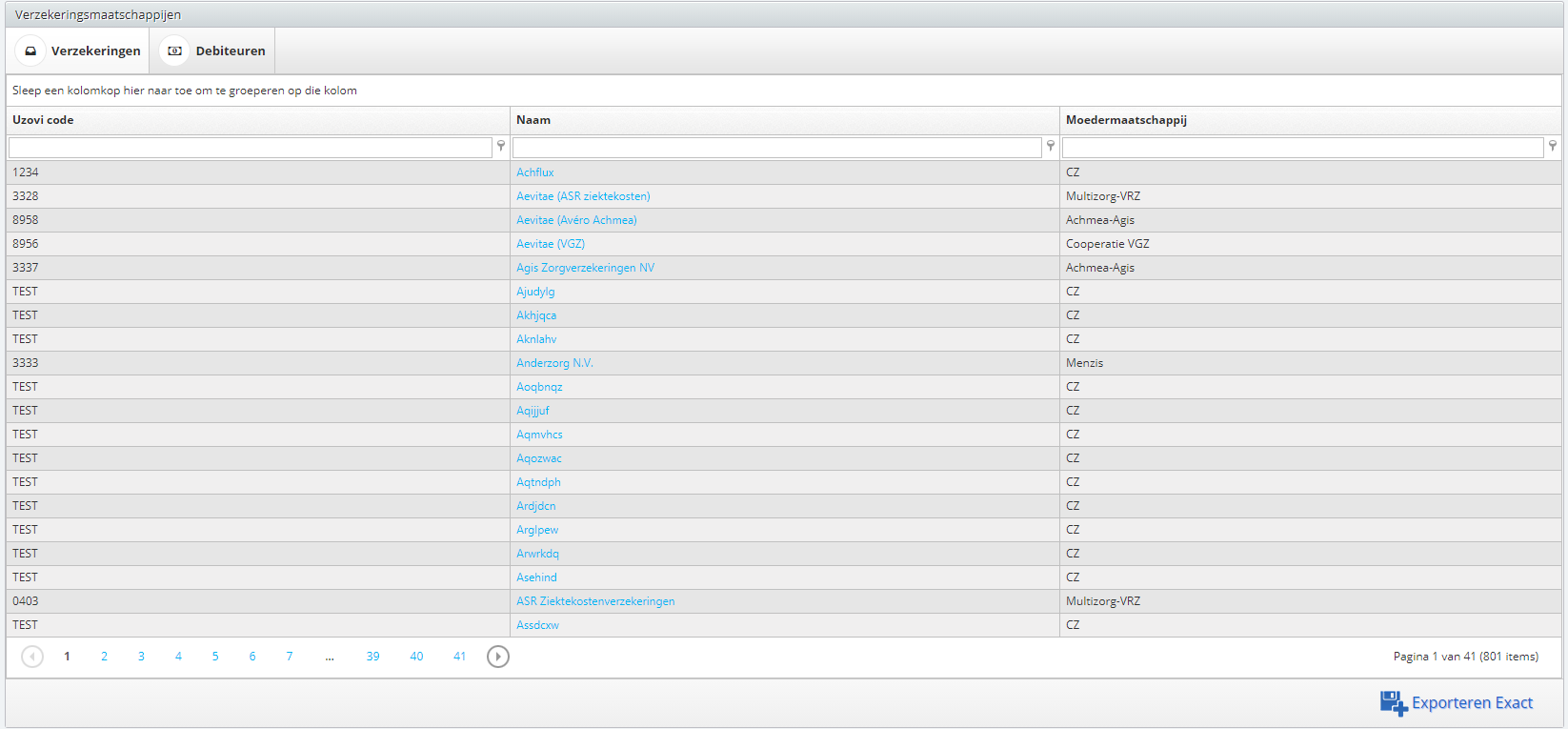Go to page 4
This screenshot has height=729, width=1568.
click(178, 657)
